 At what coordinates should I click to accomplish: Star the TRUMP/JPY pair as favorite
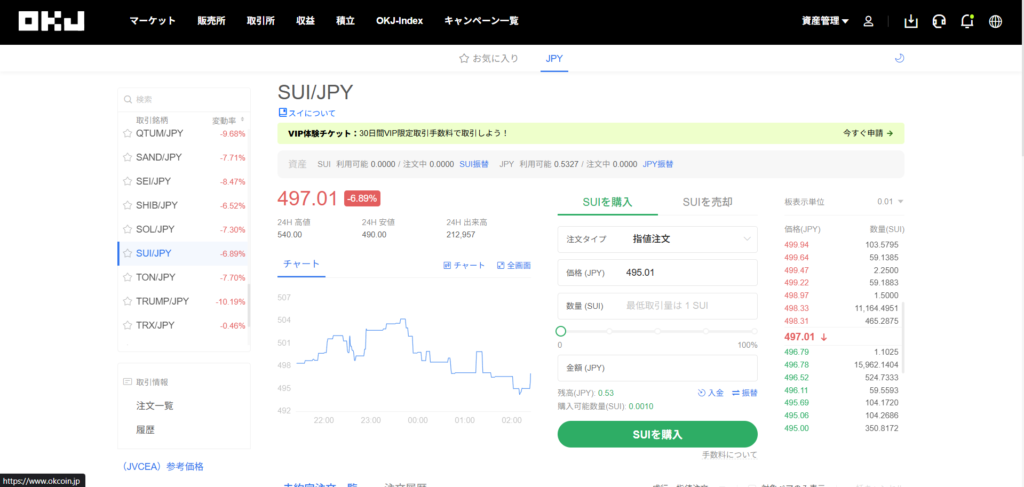tap(127, 301)
